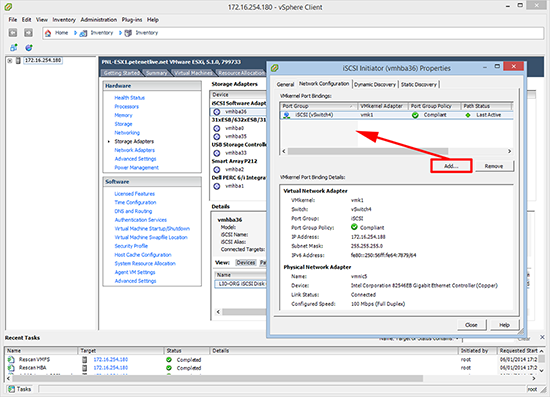Click the iSCSI Initiator dialog title icon
The image size is (550, 397).
tap(275, 68)
